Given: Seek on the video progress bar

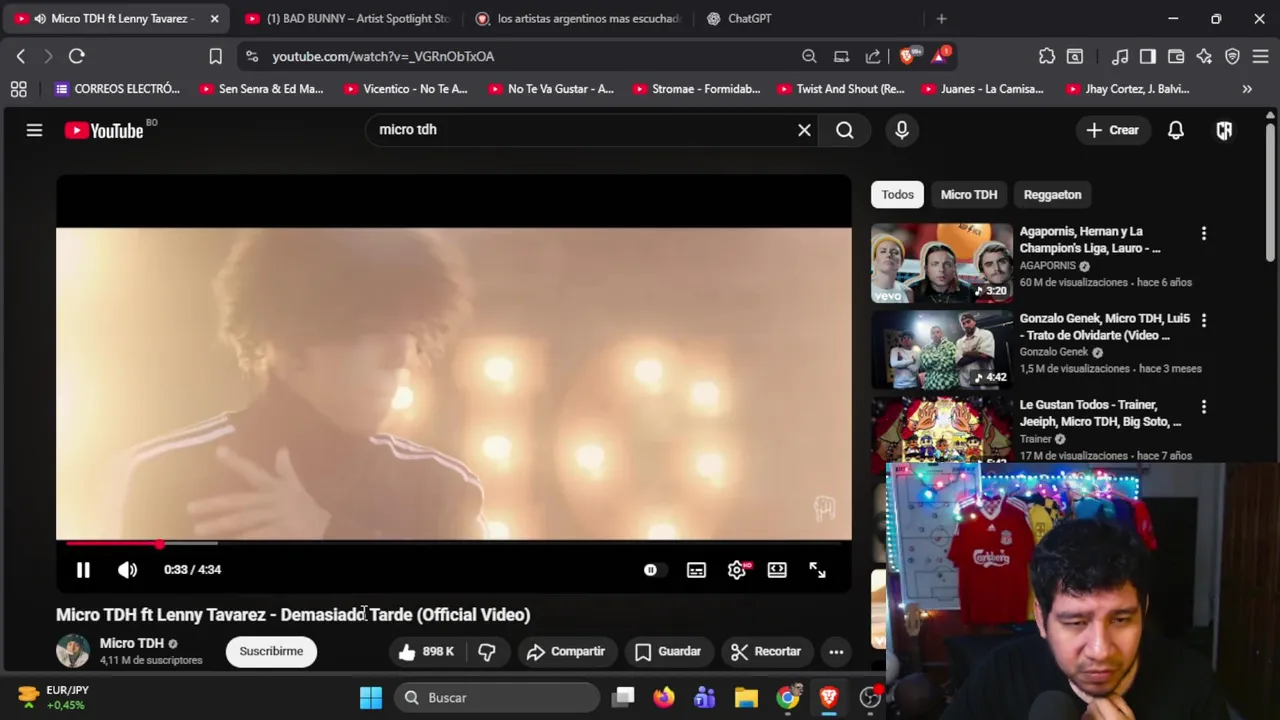Looking at the screenshot, I should (454, 543).
